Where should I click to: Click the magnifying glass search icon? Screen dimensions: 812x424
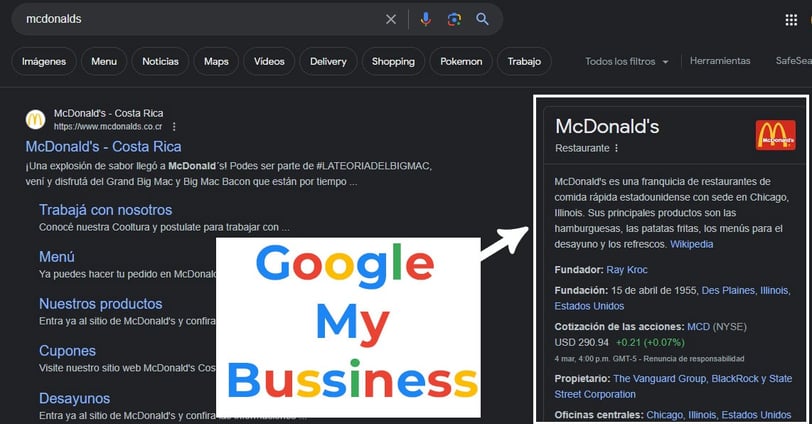tap(482, 19)
